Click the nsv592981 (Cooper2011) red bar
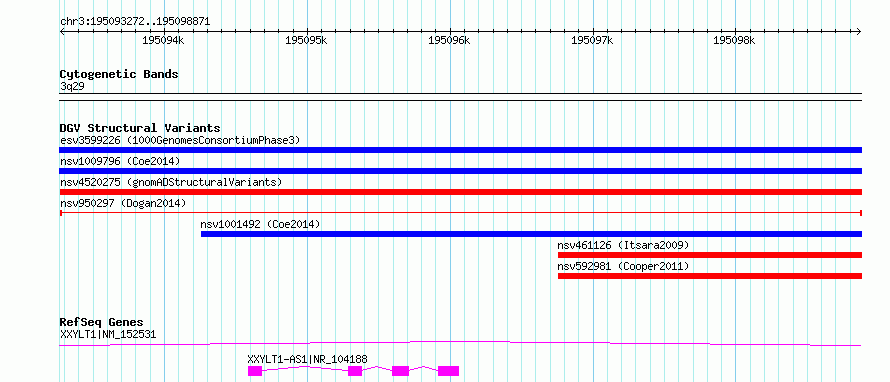890x382 pixels. click(710, 276)
